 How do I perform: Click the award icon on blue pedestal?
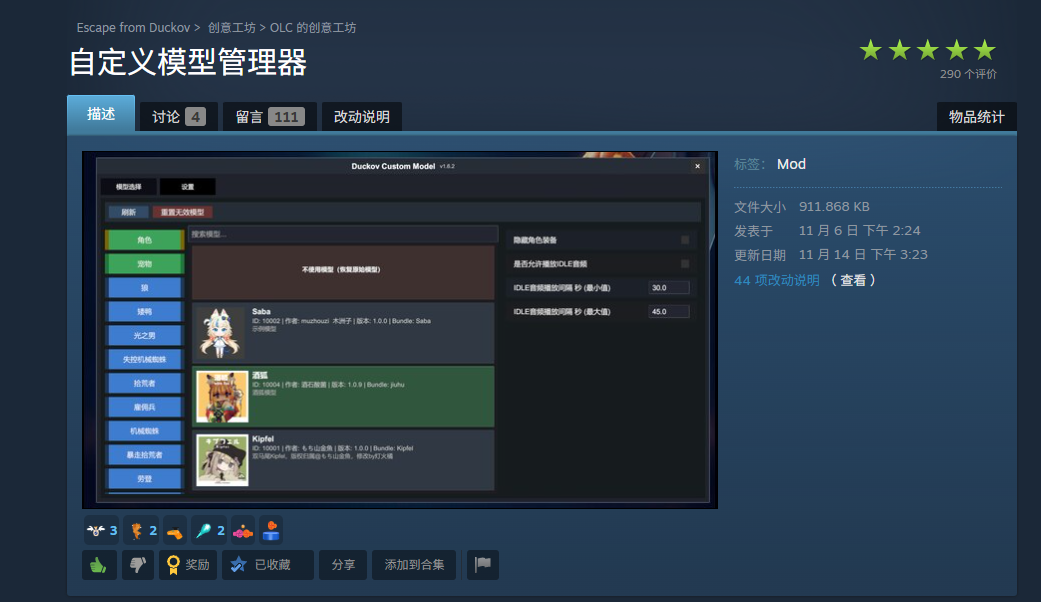click(272, 530)
